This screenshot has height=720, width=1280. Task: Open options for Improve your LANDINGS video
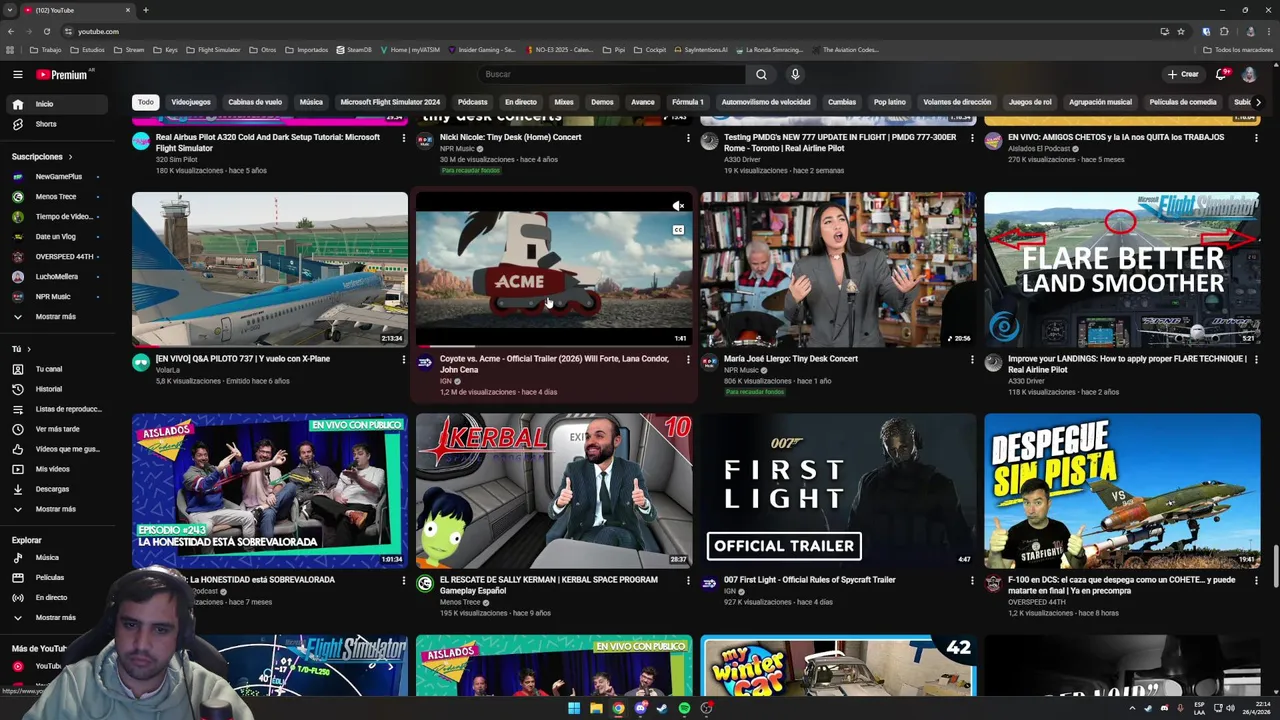[1256, 359]
